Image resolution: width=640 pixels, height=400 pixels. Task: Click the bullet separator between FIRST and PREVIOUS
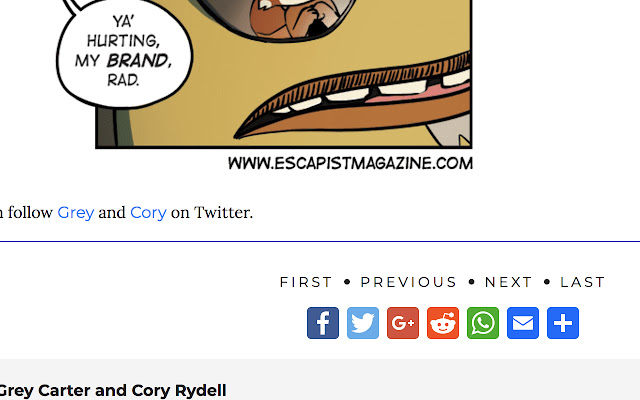click(347, 282)
